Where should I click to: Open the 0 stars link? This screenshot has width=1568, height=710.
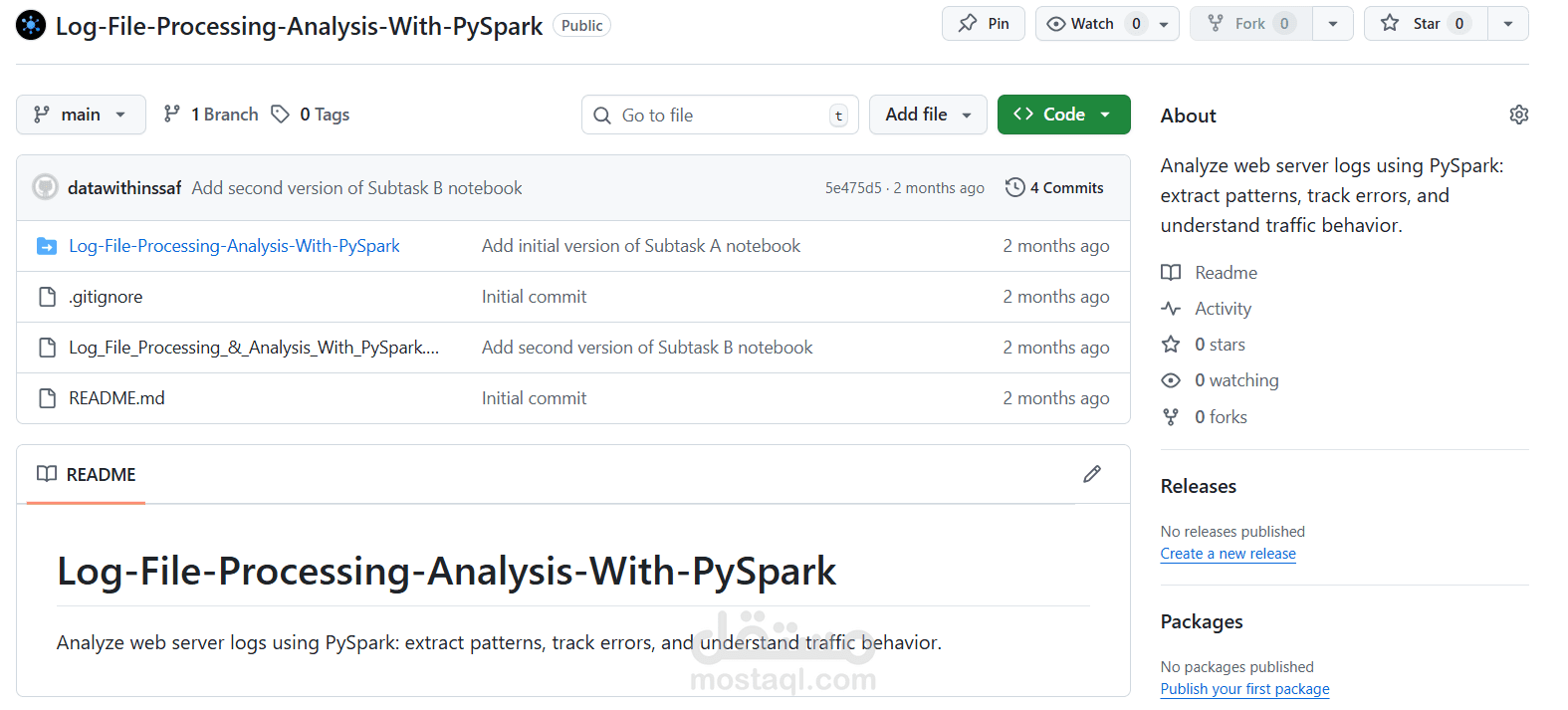pyautogui.click(x=1220, y=345)
